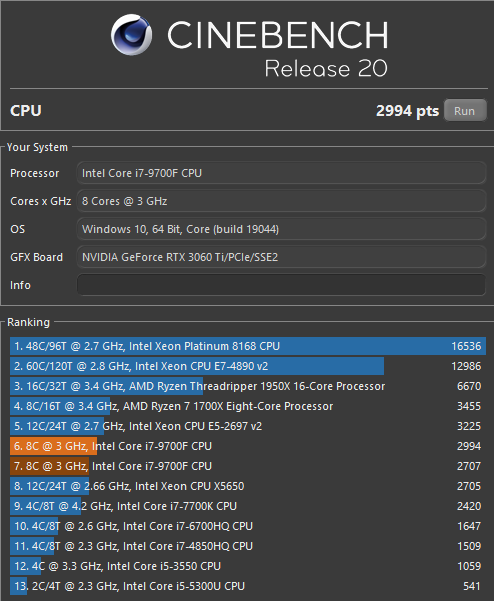Select the i5-3550 ranking entry
Image resolution: width=494 pixels, height=601 pixels.
click(x=248, y=566)
